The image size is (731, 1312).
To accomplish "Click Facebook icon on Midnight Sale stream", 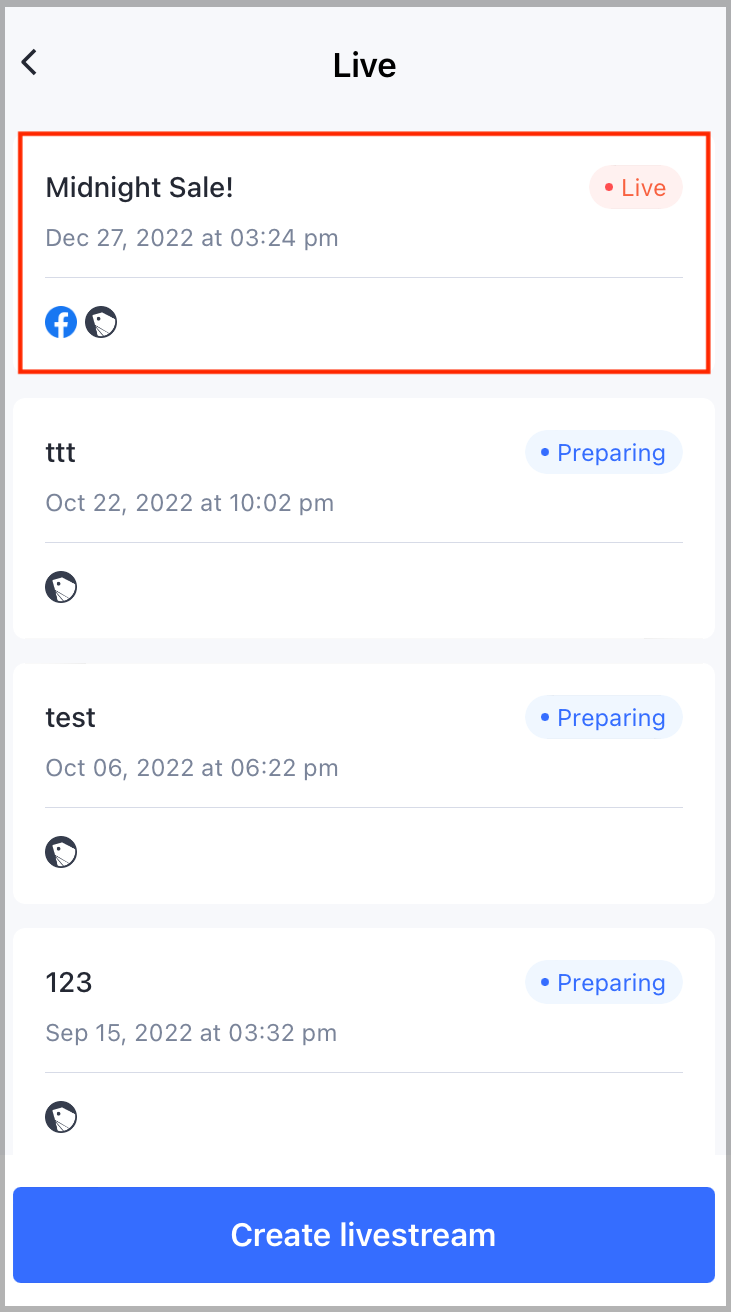I will [x=61, y=322].
